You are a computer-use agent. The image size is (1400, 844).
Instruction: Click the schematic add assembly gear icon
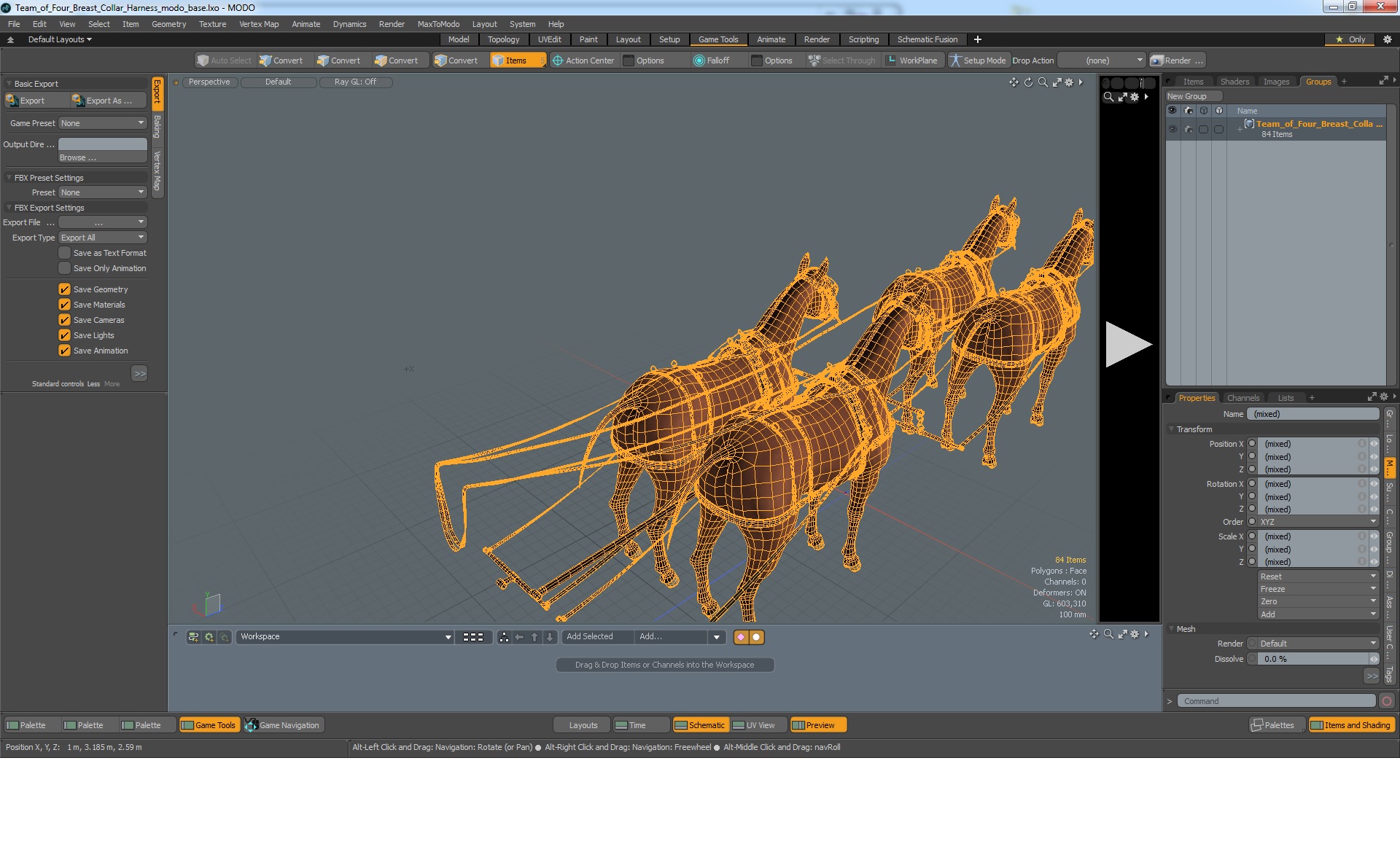click(x=209, y=637)
